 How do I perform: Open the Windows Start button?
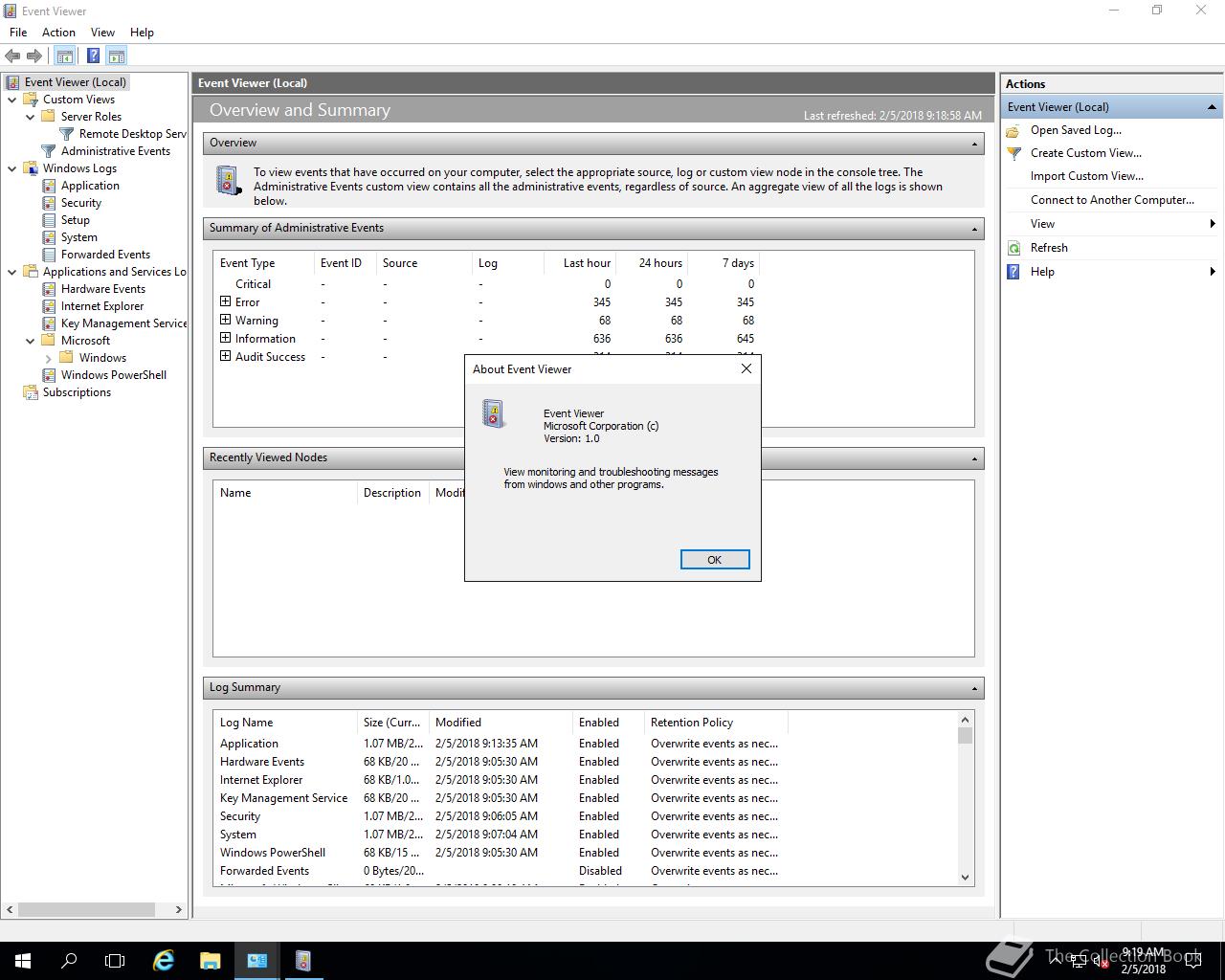pyautogui.click(x=23, y=961)
